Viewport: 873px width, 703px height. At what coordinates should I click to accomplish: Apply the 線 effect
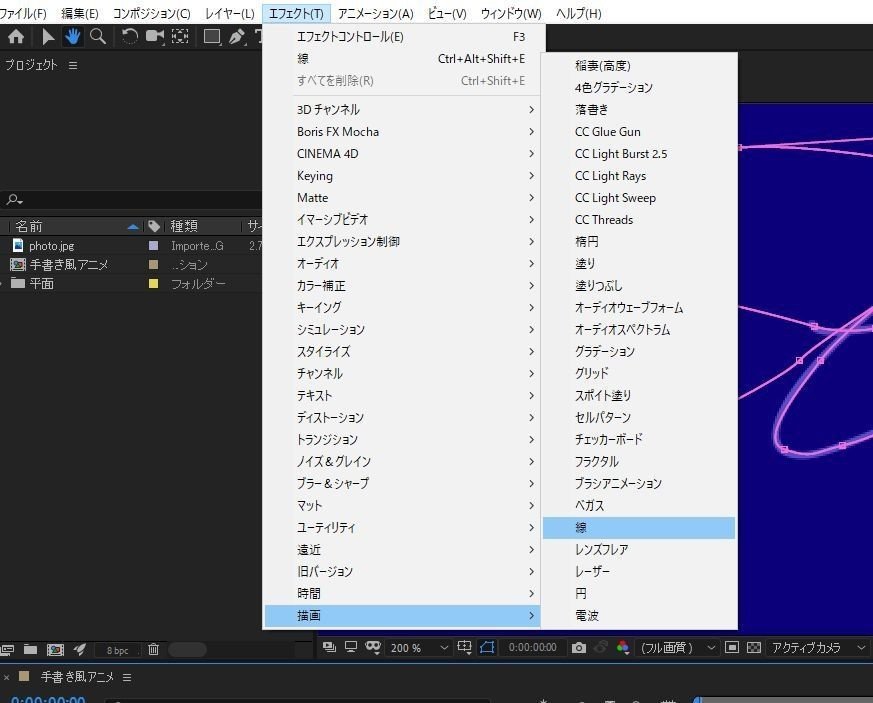point(581,527)
